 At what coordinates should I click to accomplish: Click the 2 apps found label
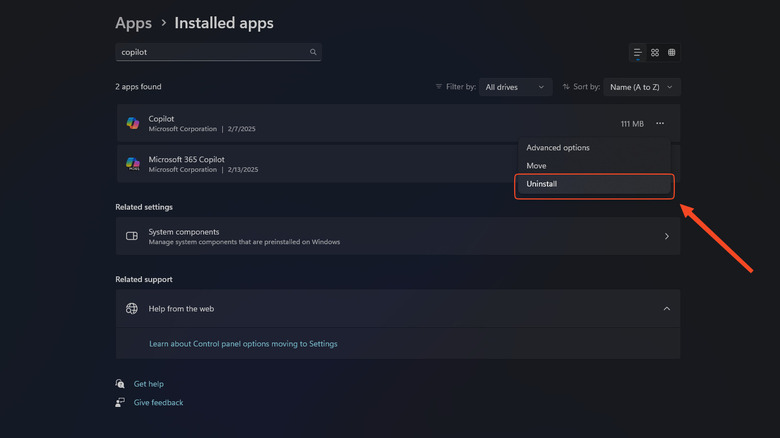[138, 87]
